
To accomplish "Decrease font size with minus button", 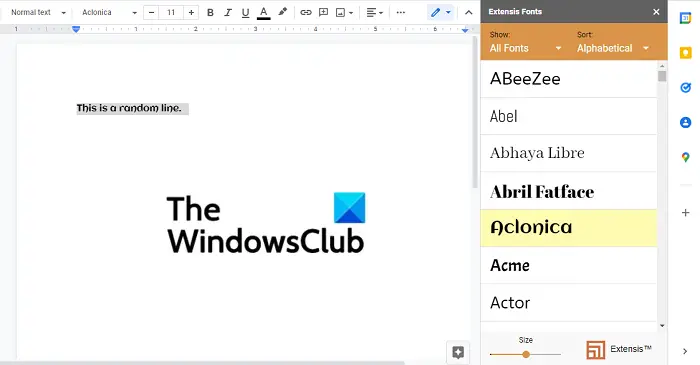I will click(x=151, y=12).
